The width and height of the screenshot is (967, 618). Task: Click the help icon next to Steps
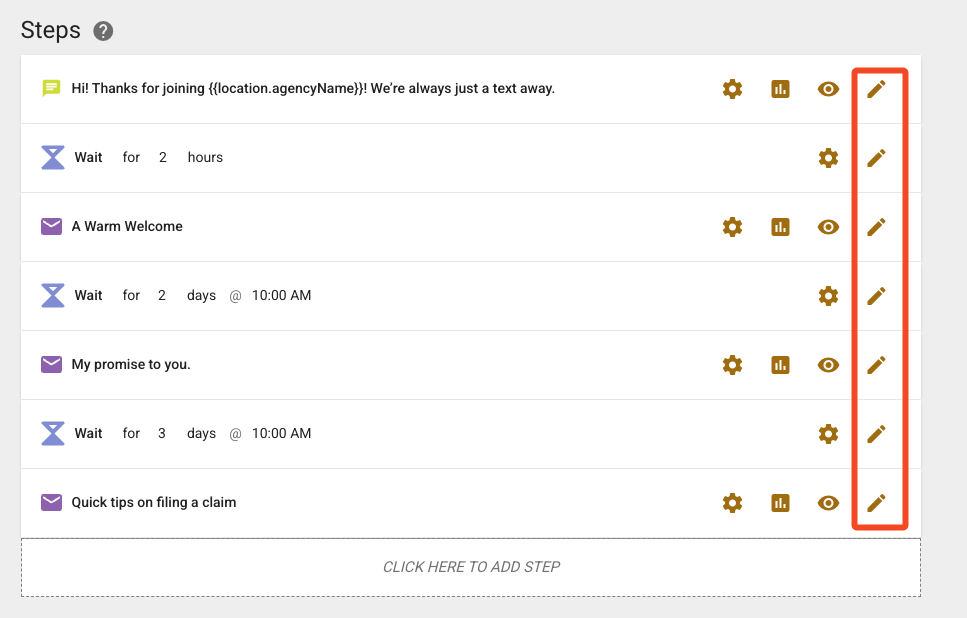[103, 31]
